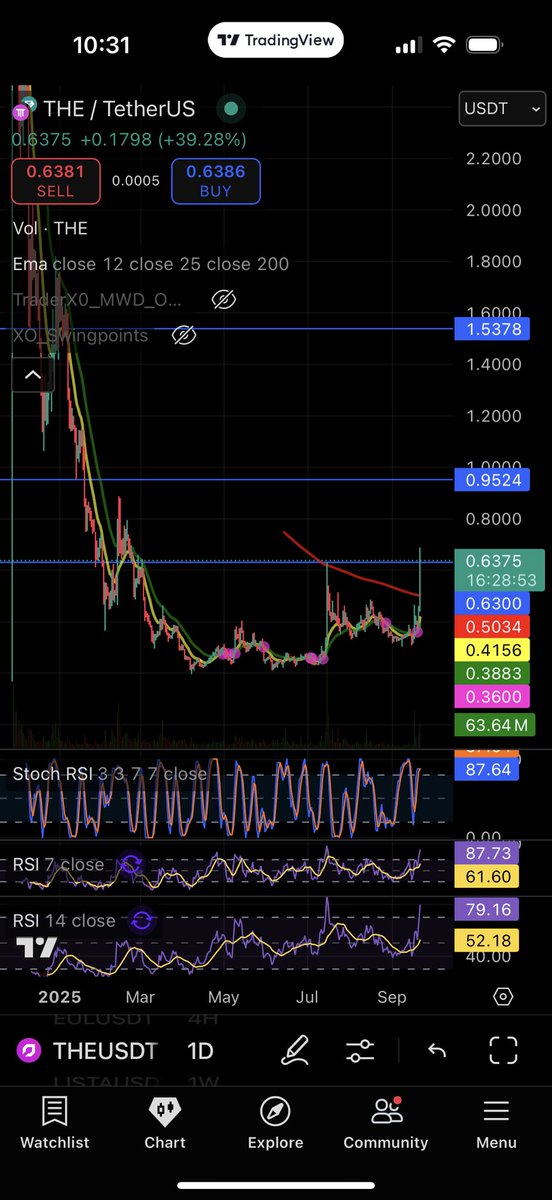Select the Vol · THE indicator label

click(x=50, y=229)
